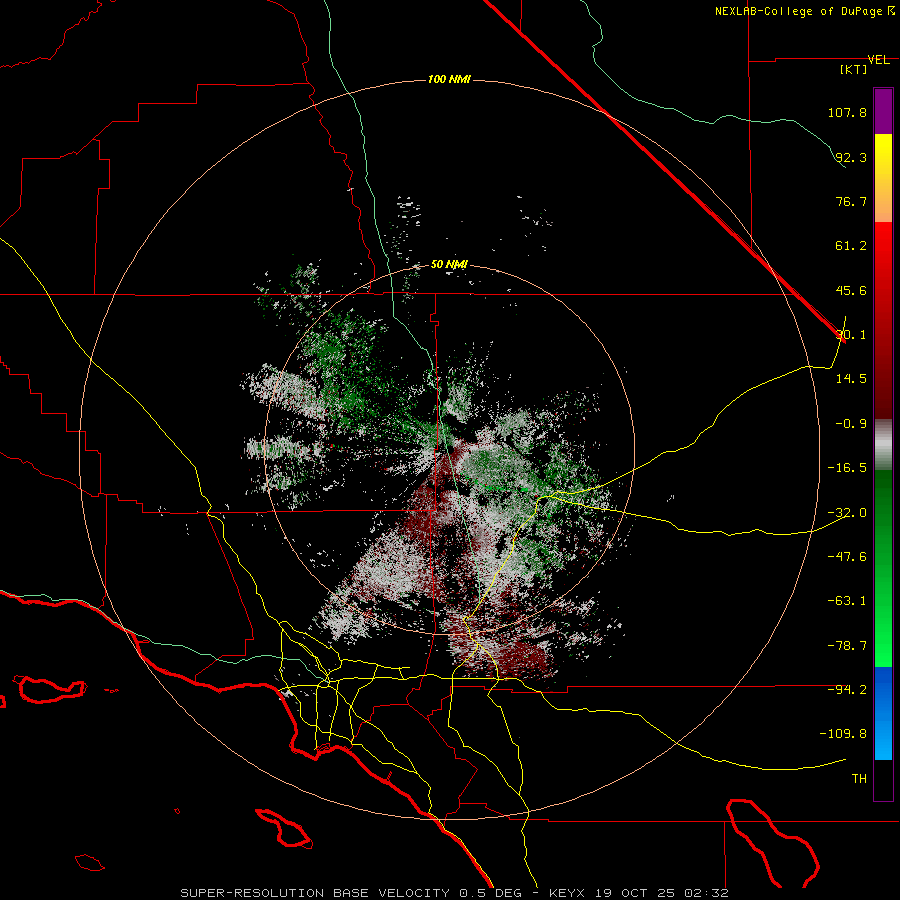Select the -109.8 scale value
900x900 pixels.
[x=843, y=734]
